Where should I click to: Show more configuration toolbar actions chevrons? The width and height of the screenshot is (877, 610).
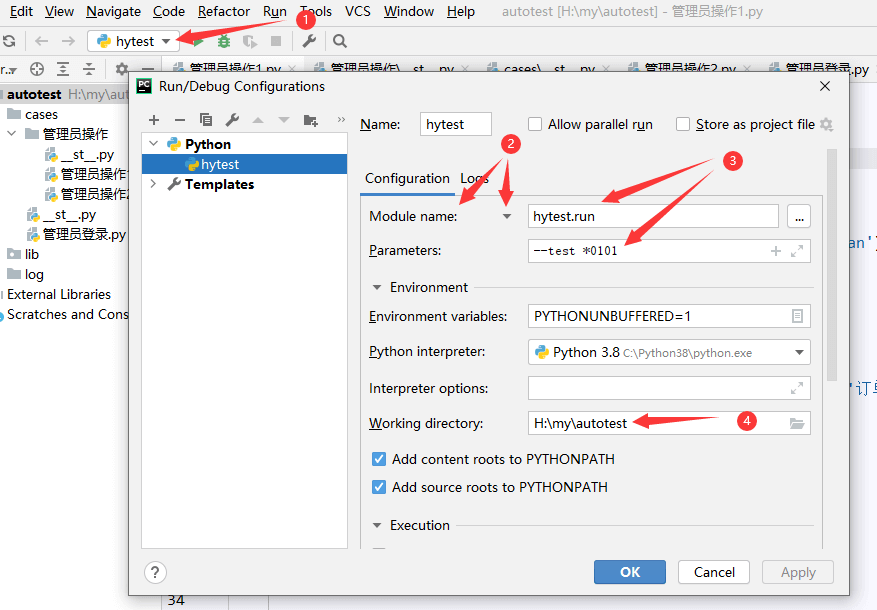[x=341, y=119]
